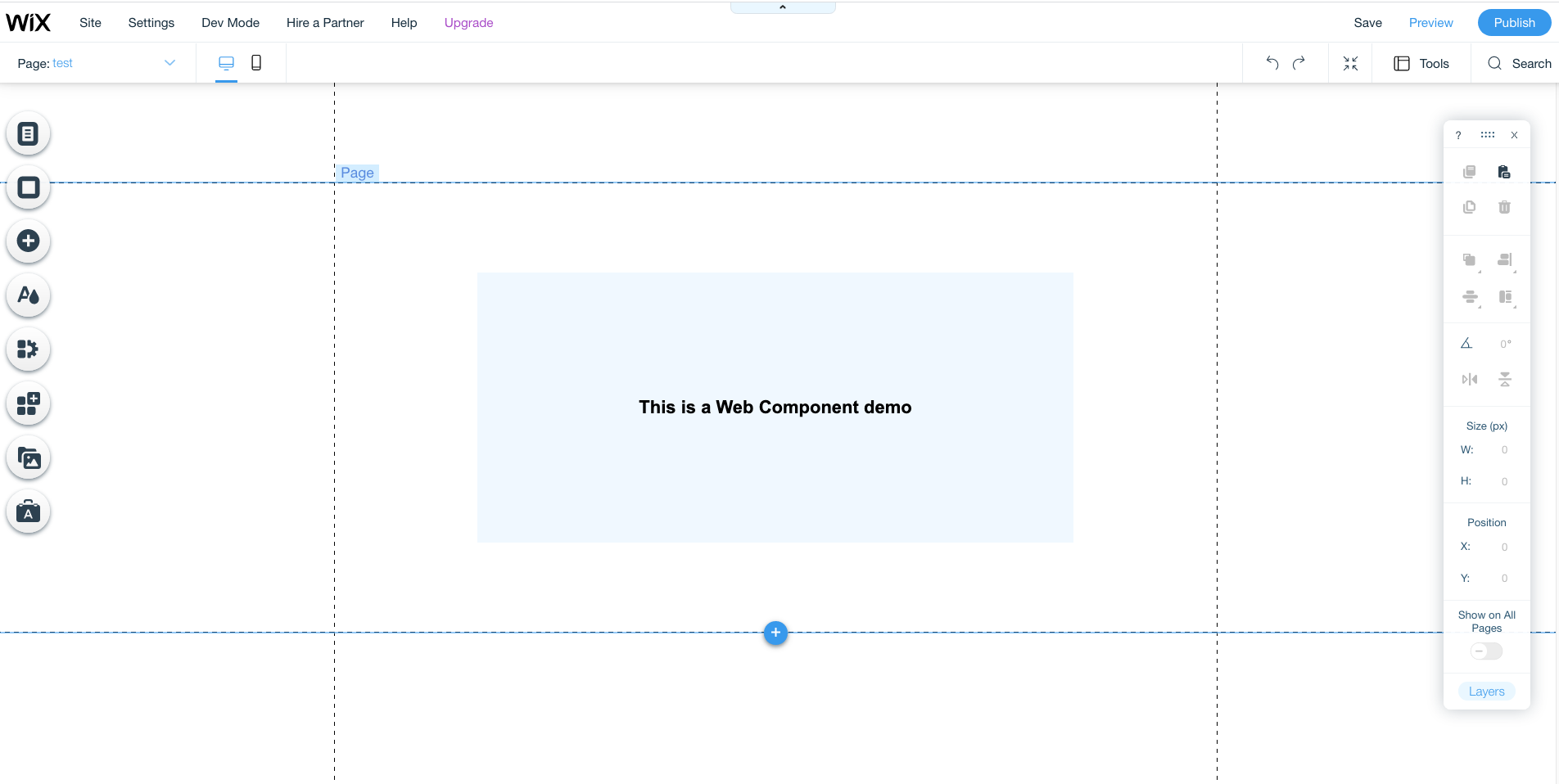1559x784 pixels.
Task: Click the Wix logo
Action: (29, 23)
